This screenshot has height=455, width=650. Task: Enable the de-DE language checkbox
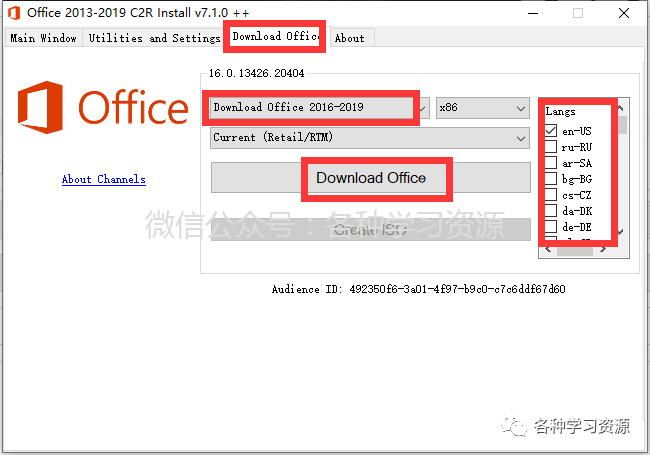click(551, 226)
